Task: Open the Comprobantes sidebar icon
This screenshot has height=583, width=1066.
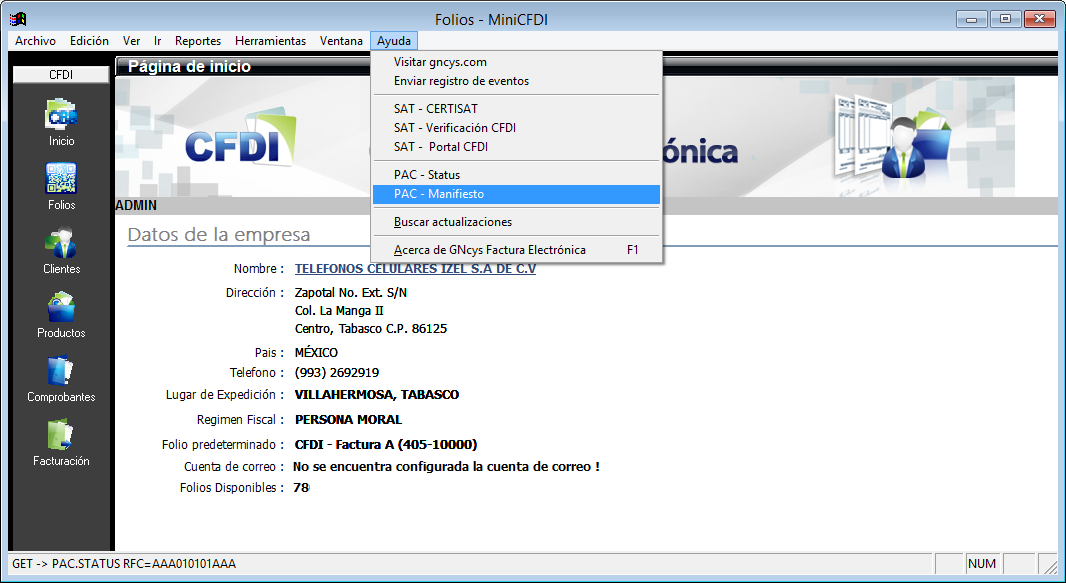Action: coord(61,370)
